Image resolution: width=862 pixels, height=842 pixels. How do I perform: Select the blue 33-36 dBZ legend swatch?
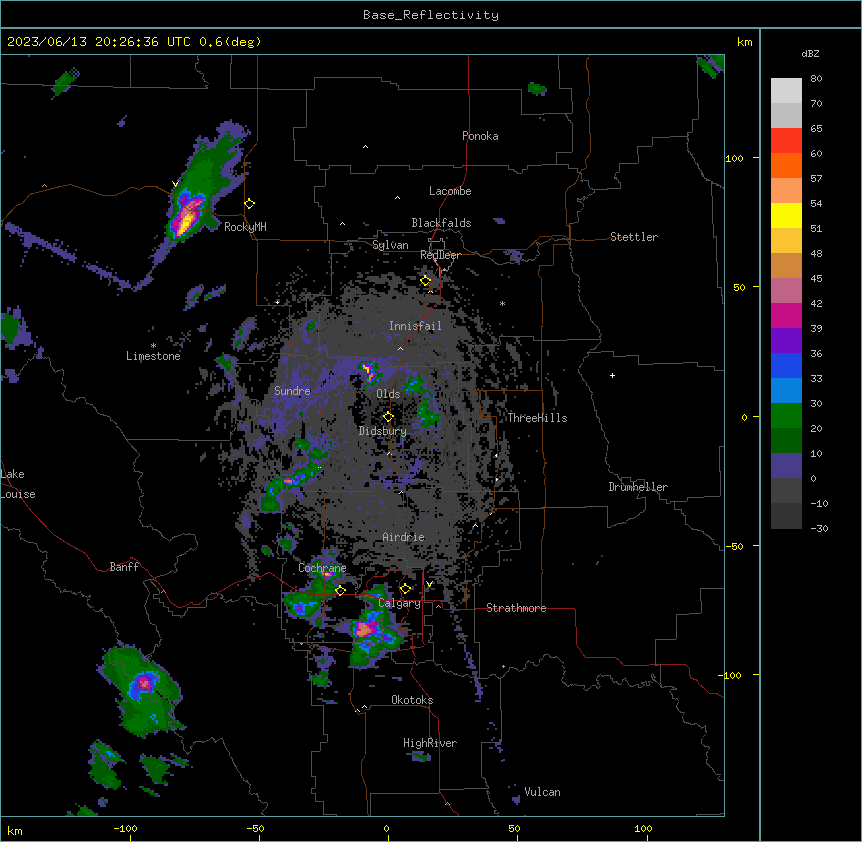[786, 365]
